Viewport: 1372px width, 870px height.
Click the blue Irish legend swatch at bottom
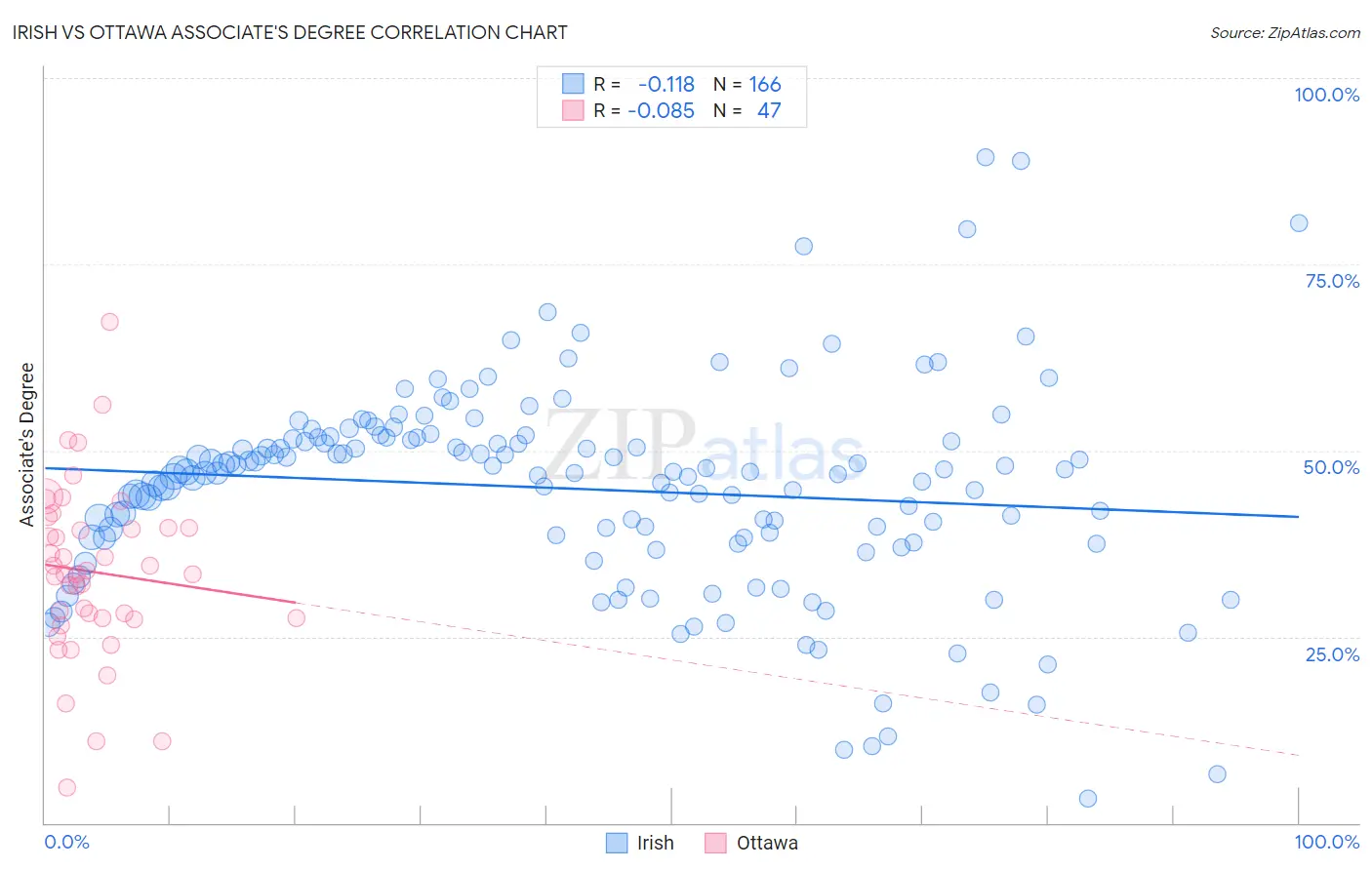tap(617, 843)
